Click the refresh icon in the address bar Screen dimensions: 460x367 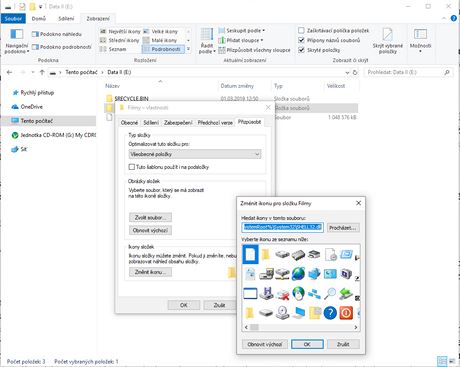tap(355, 72)
